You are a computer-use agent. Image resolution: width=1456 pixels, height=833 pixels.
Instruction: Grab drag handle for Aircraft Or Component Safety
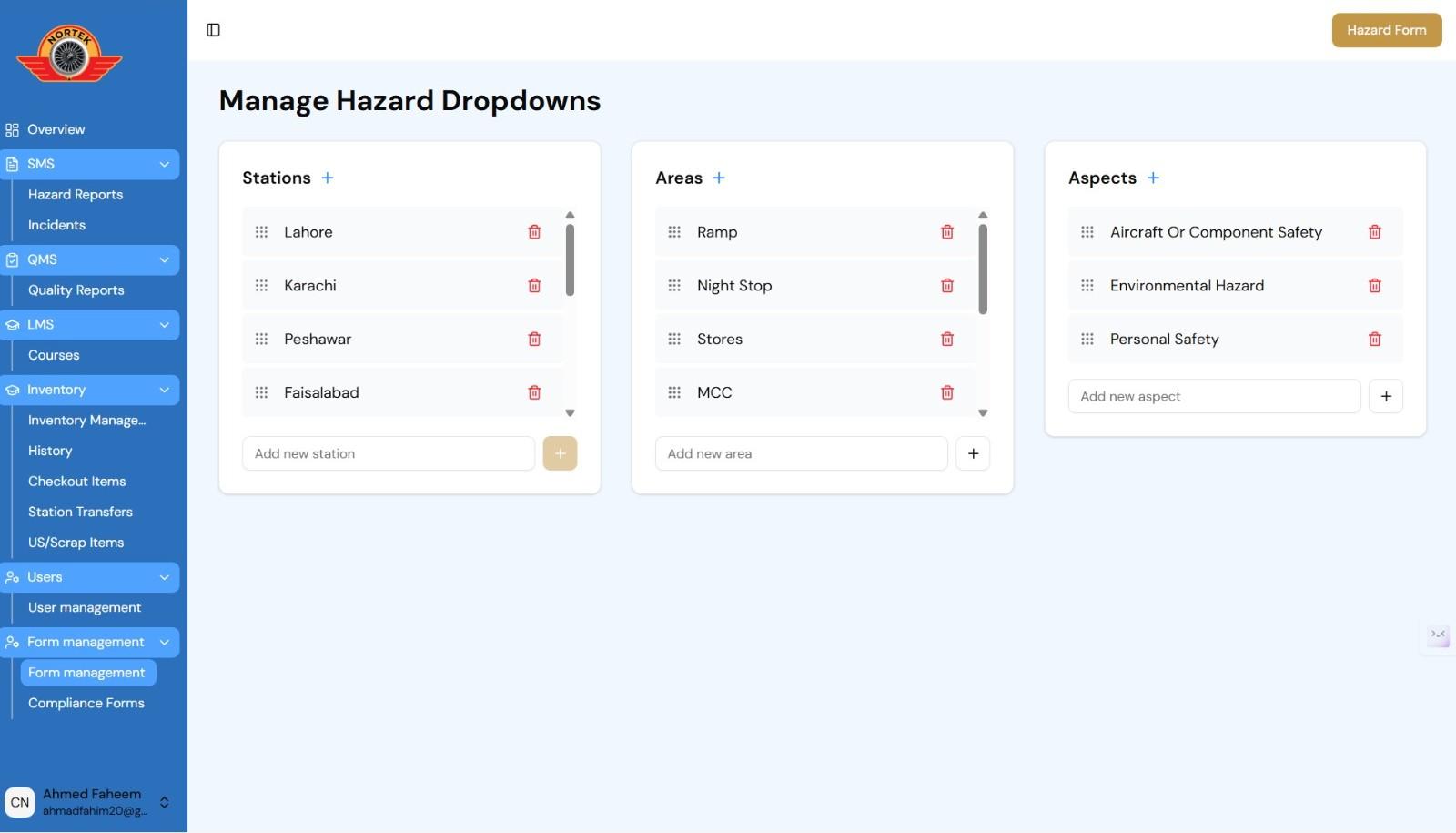tap(1087, 232)
